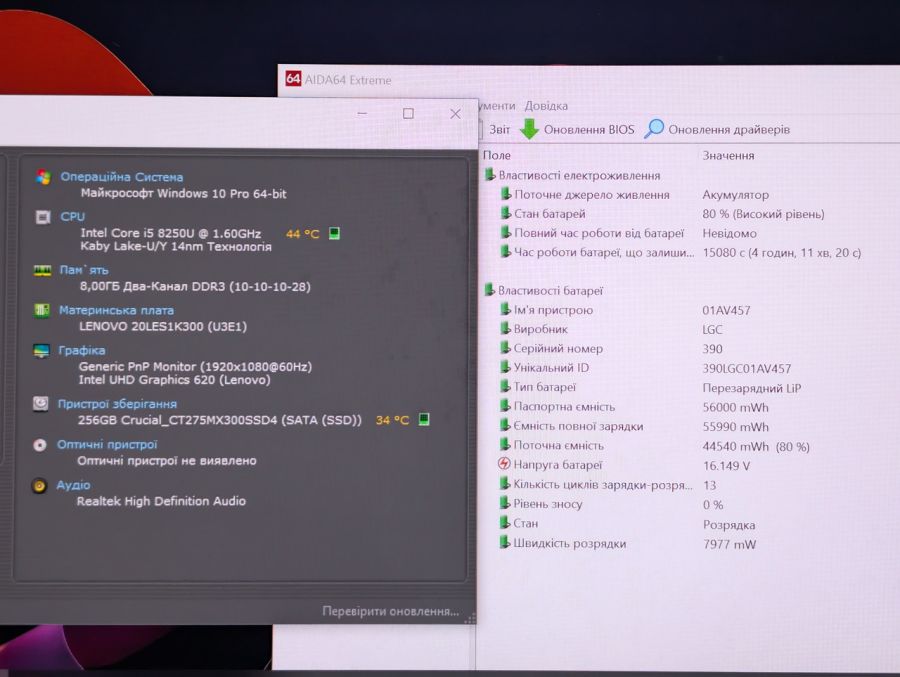Open the Довідка menu in AIDA64

546,106
